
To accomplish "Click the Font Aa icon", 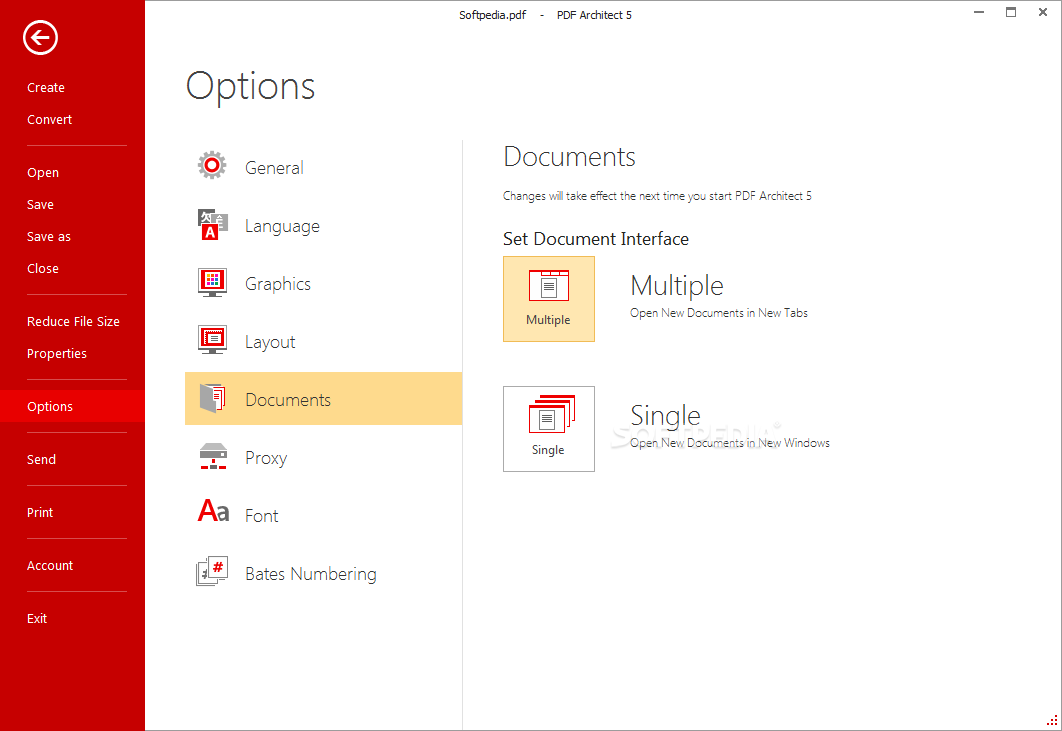I will point(213,510).
